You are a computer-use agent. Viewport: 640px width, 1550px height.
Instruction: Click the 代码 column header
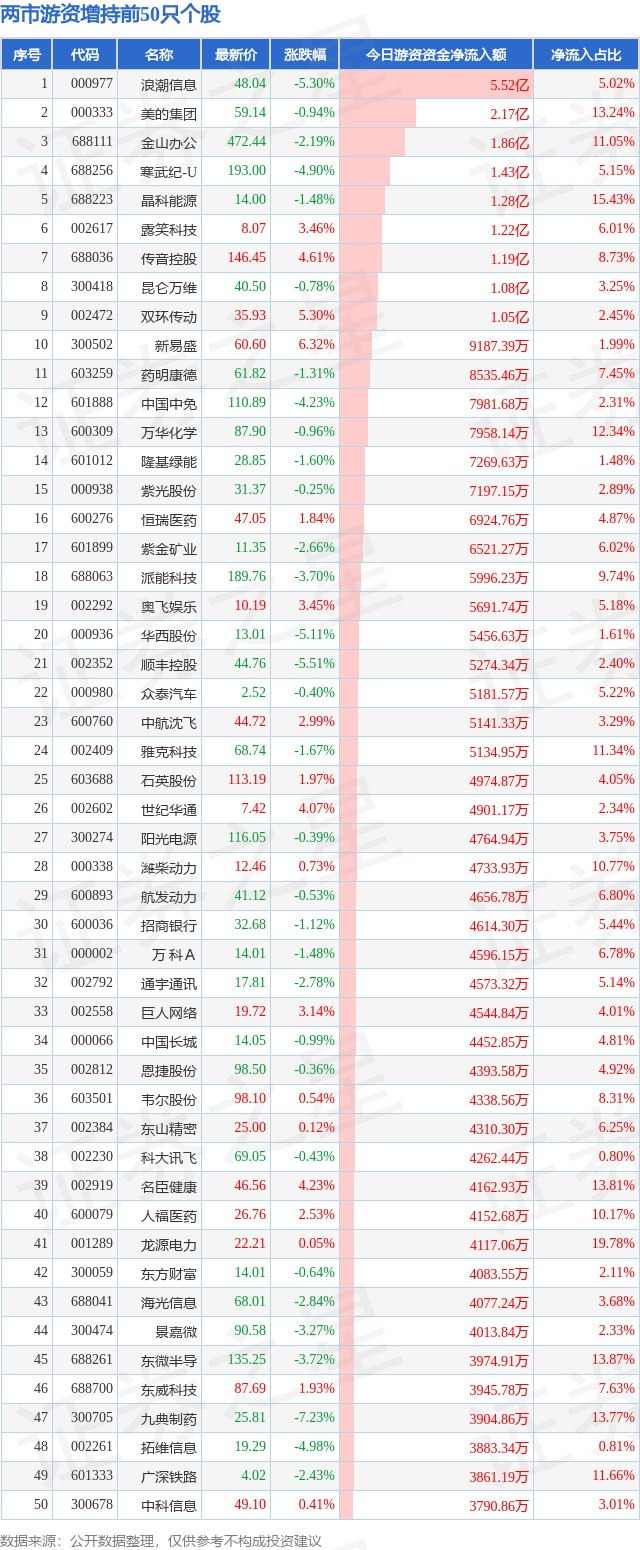point(85,55)
